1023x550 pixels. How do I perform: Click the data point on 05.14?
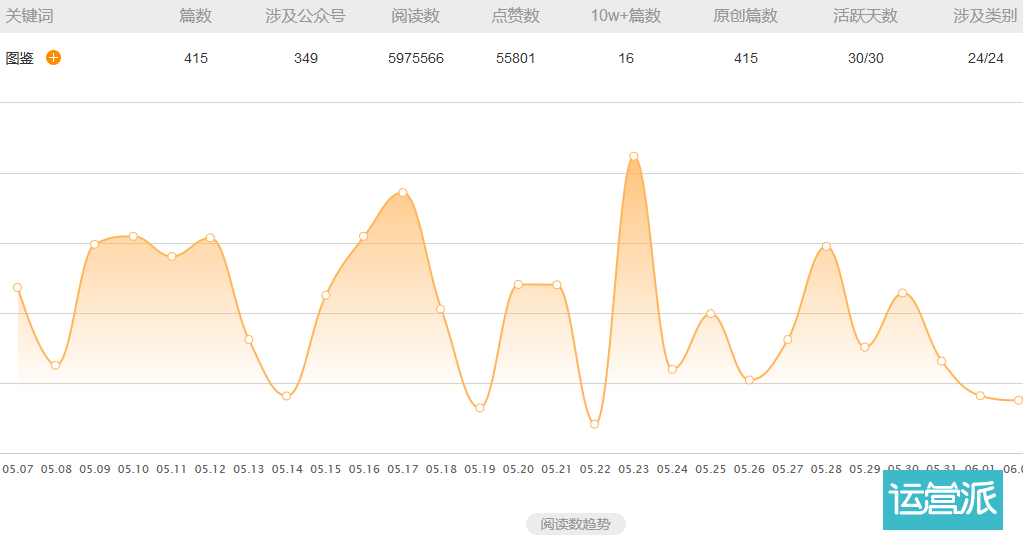[x=286, y=396]
